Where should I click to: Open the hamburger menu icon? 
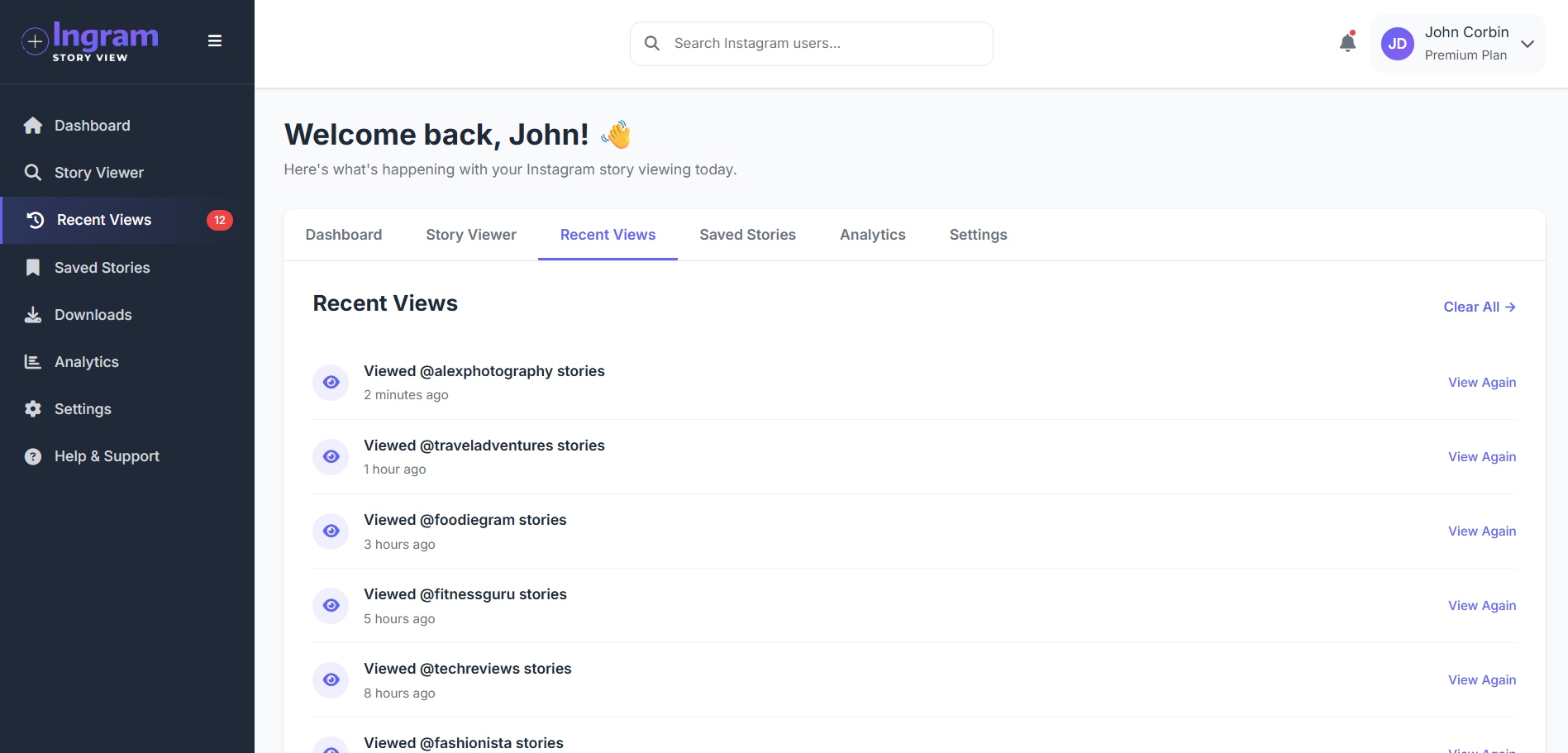pos(215,41)
